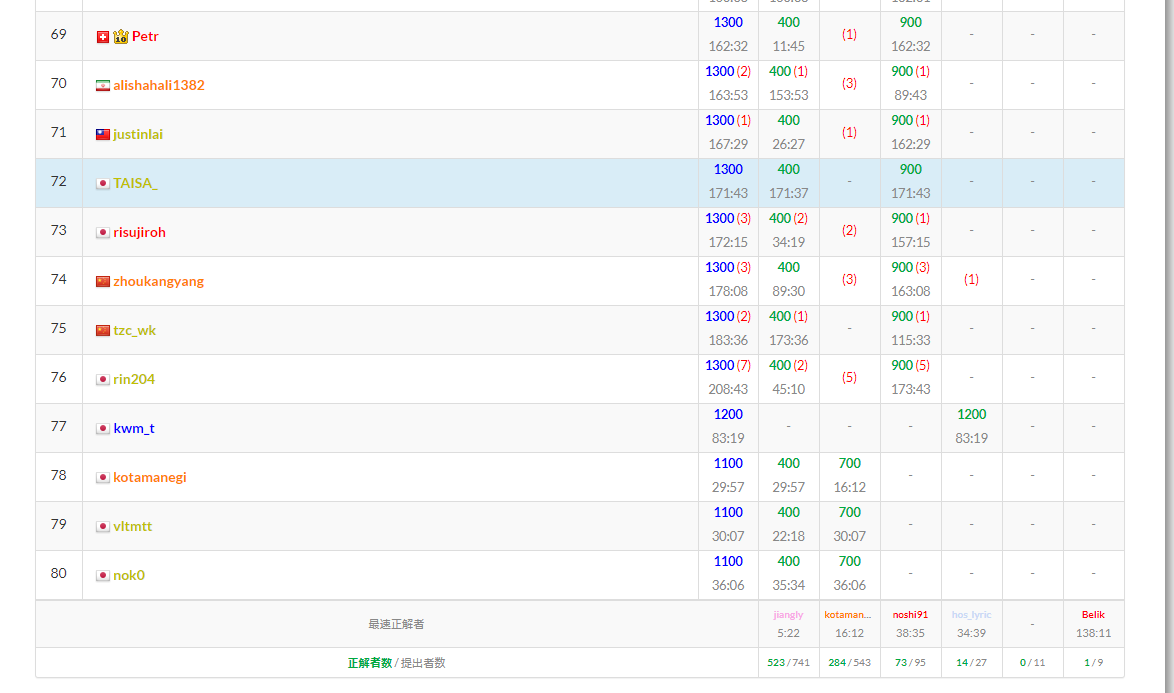This screenshot has height=693, width=1174.
Task: Click the China flag beside tzc_wk
Action: pos(103,331)
